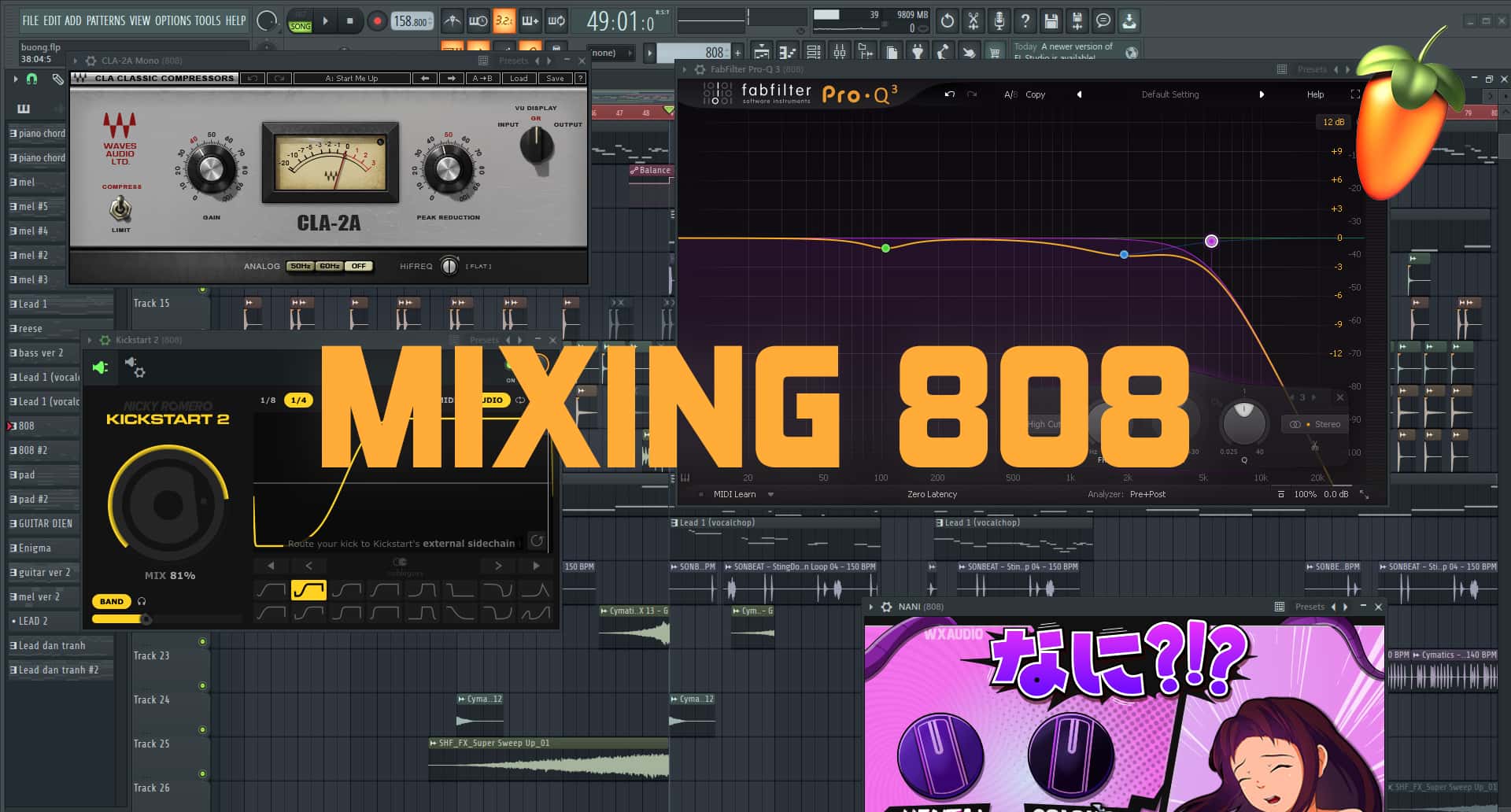Click the record button in the transport bar

pos(377,21)
